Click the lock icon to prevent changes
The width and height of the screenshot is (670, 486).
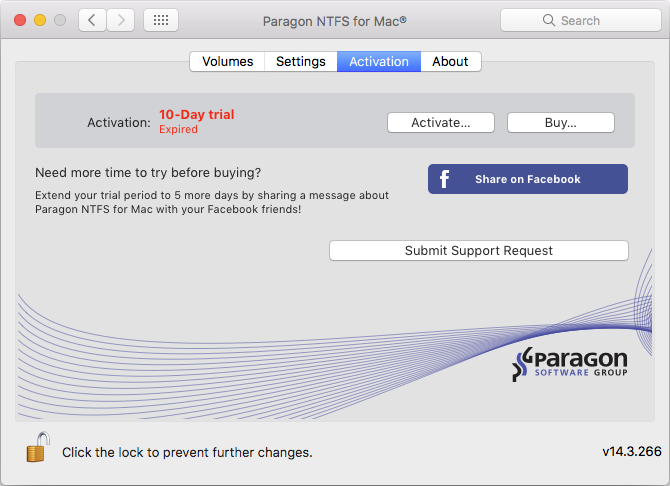(x=38, y=447)
